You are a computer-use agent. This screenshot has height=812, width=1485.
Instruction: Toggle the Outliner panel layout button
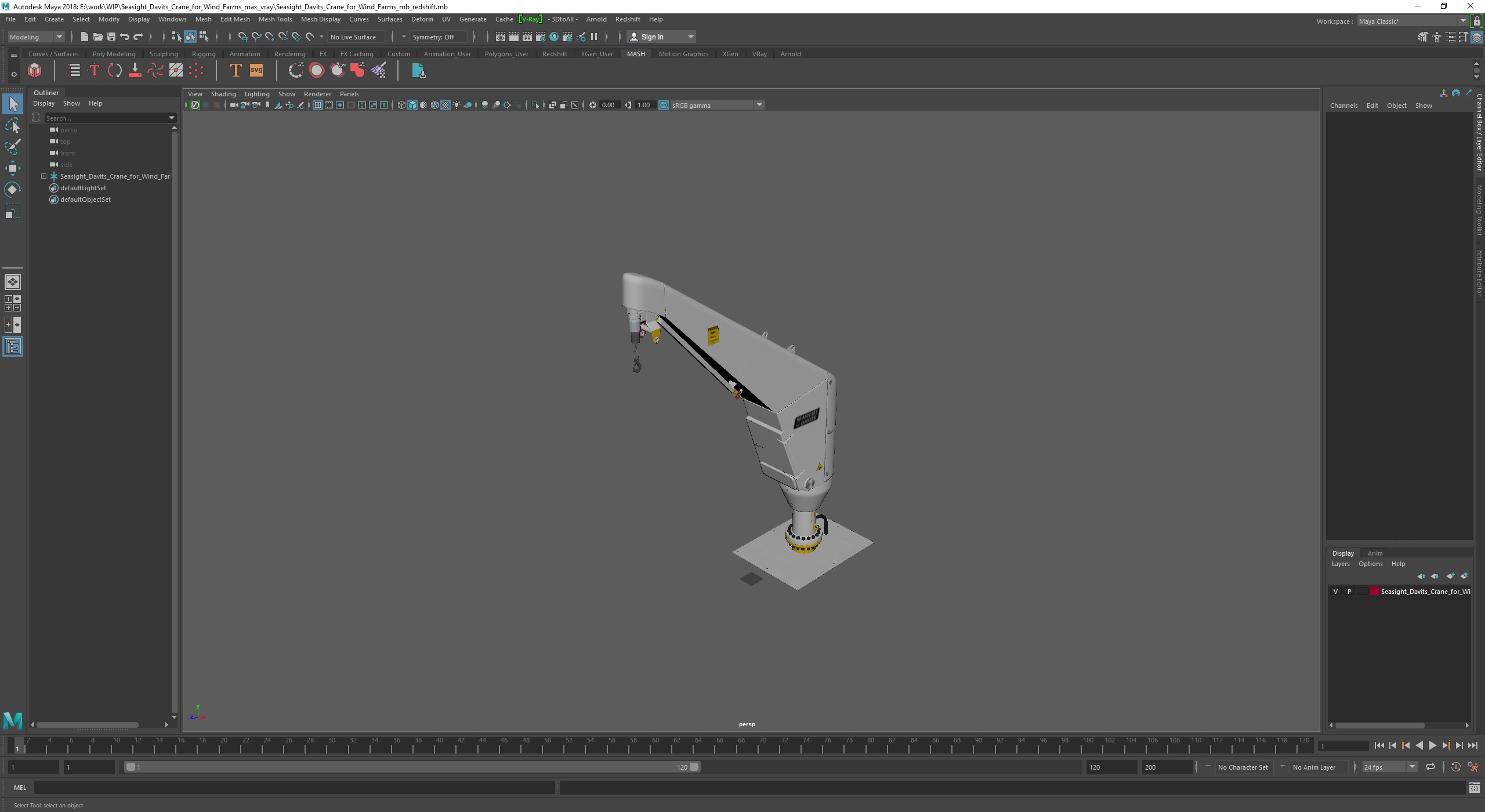pyautogui.click(x=13, y=347)
